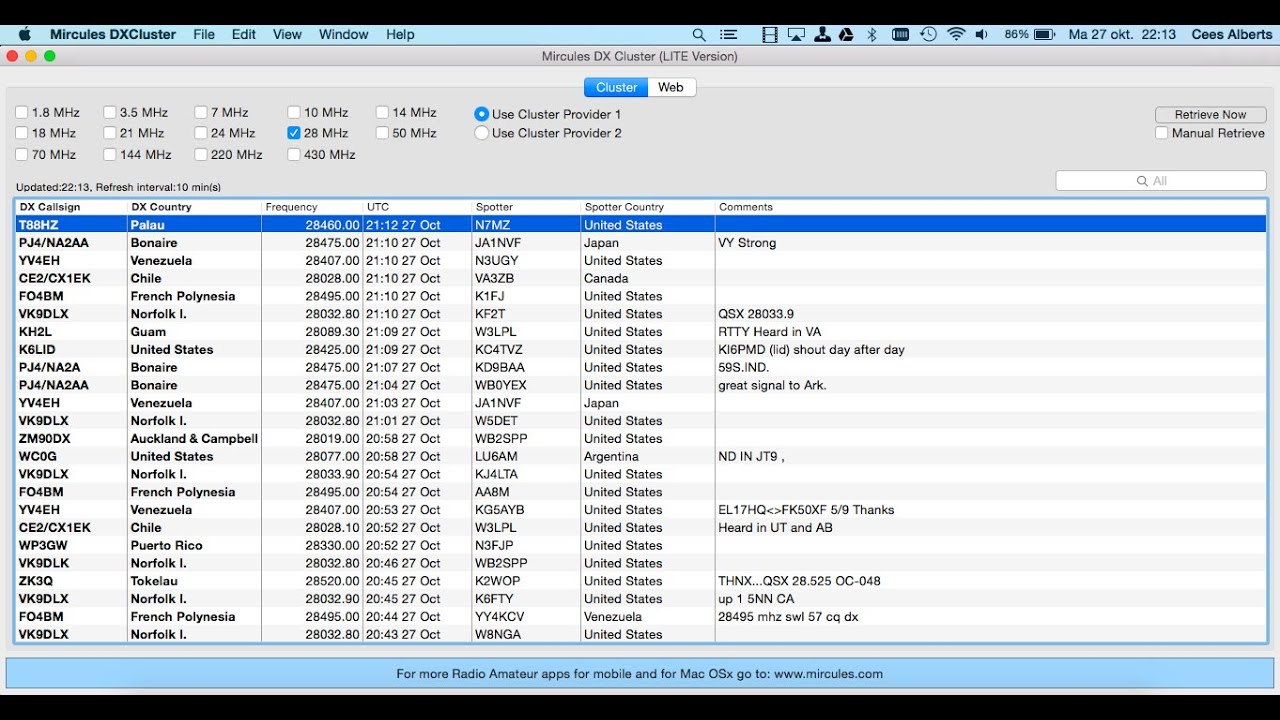This screenshot has height=720, width=1280.
Task: Open the Window menu
Action: coord(344,34)
